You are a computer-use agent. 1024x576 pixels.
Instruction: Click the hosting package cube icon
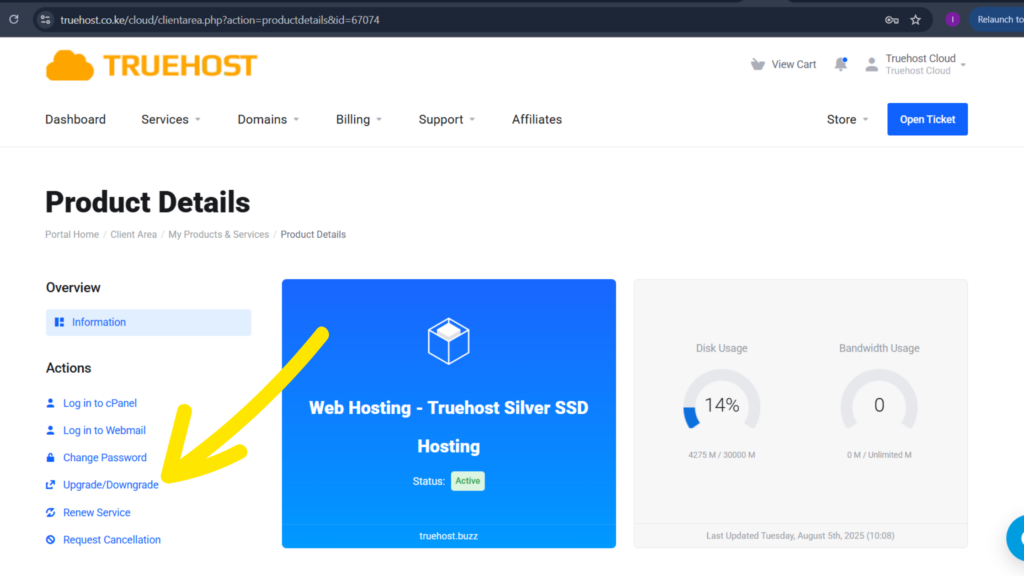pos(449,341)
